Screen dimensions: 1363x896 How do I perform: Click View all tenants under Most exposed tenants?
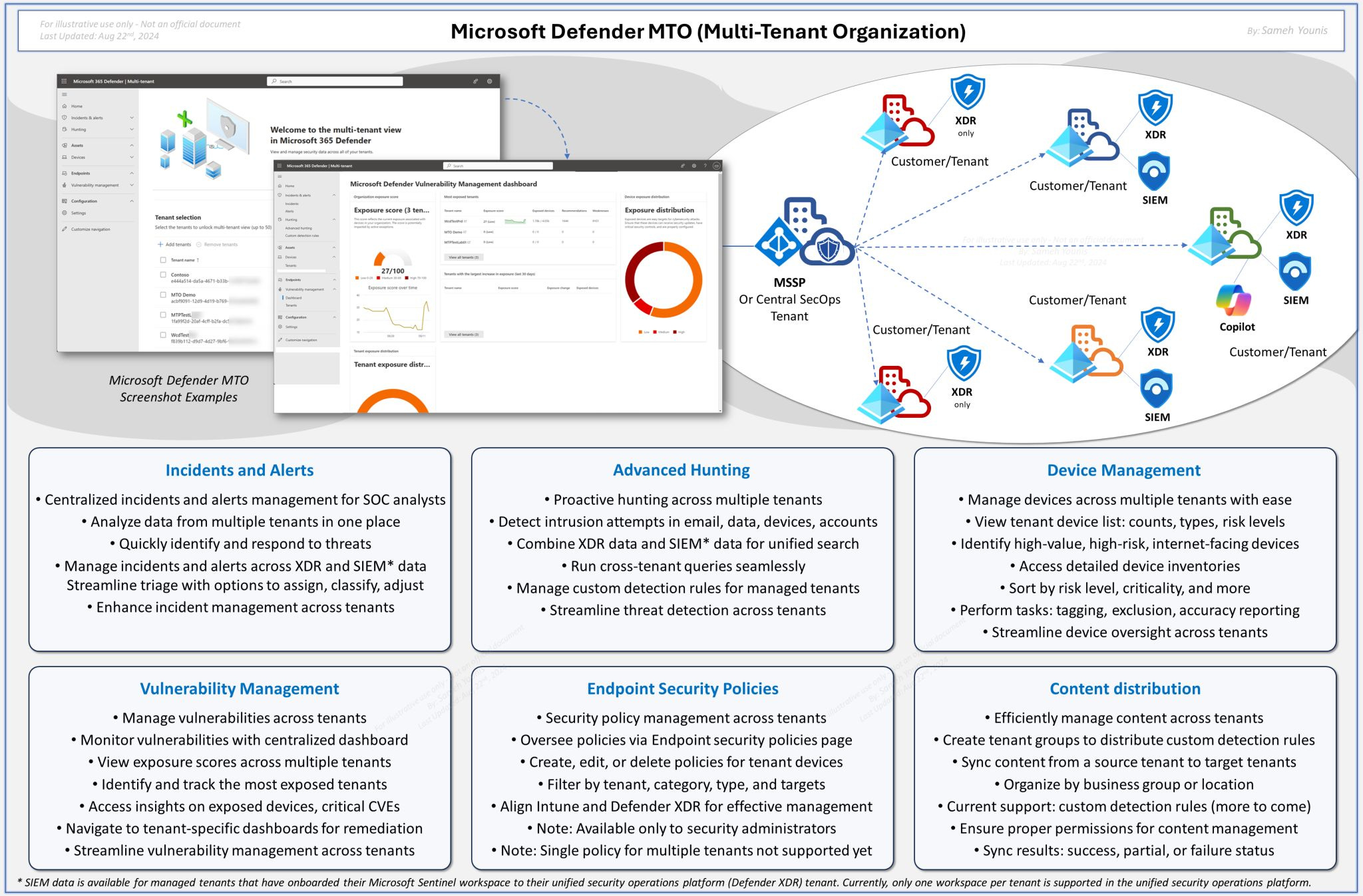463,257
